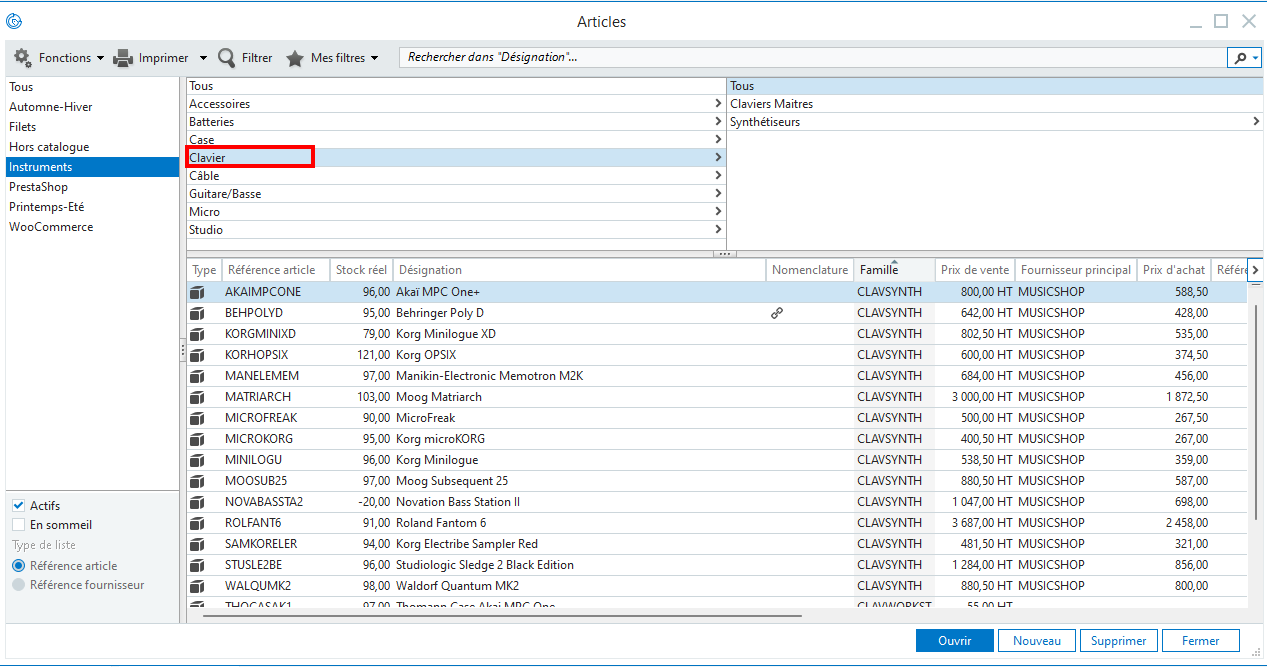Screen dimensions: 1267x667
Task: Open Mes filtres star menu
Action: [x=333, y=58]
